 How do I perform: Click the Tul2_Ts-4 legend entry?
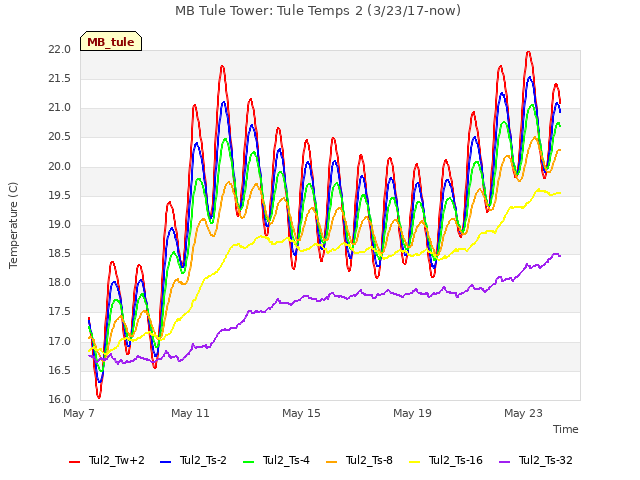click(276, 460)
